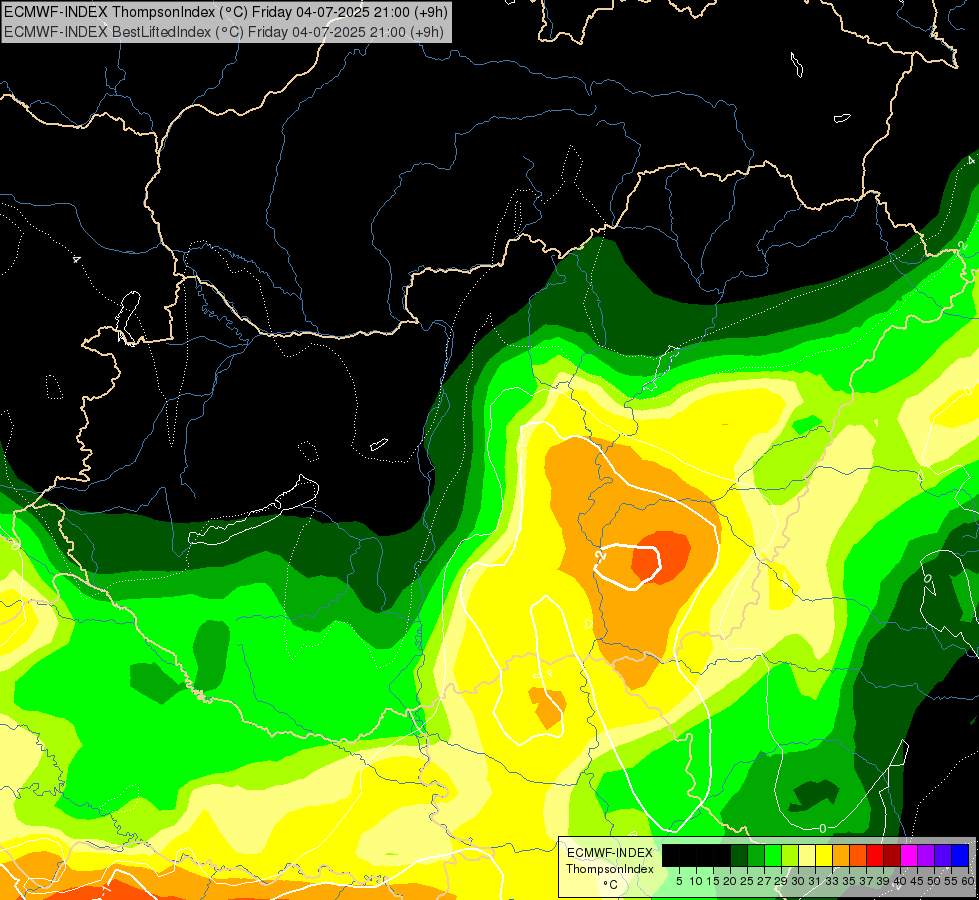The image size is (979, 900).
Task: Select the orange 33–35 legend swatch
Action: [x=841, y=855]
